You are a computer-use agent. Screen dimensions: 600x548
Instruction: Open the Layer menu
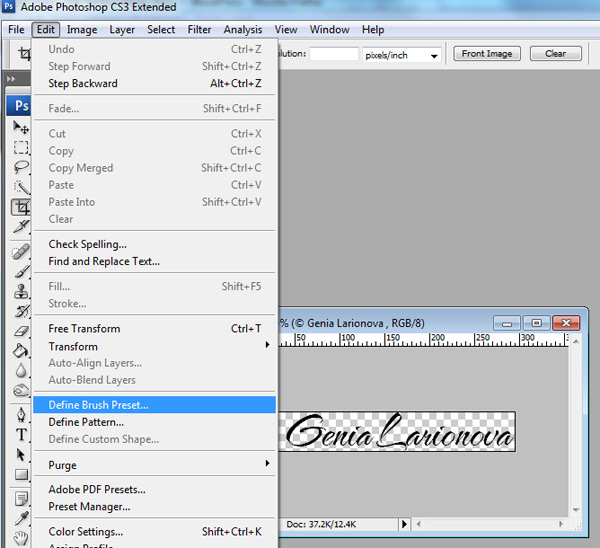tap(122, 29)
